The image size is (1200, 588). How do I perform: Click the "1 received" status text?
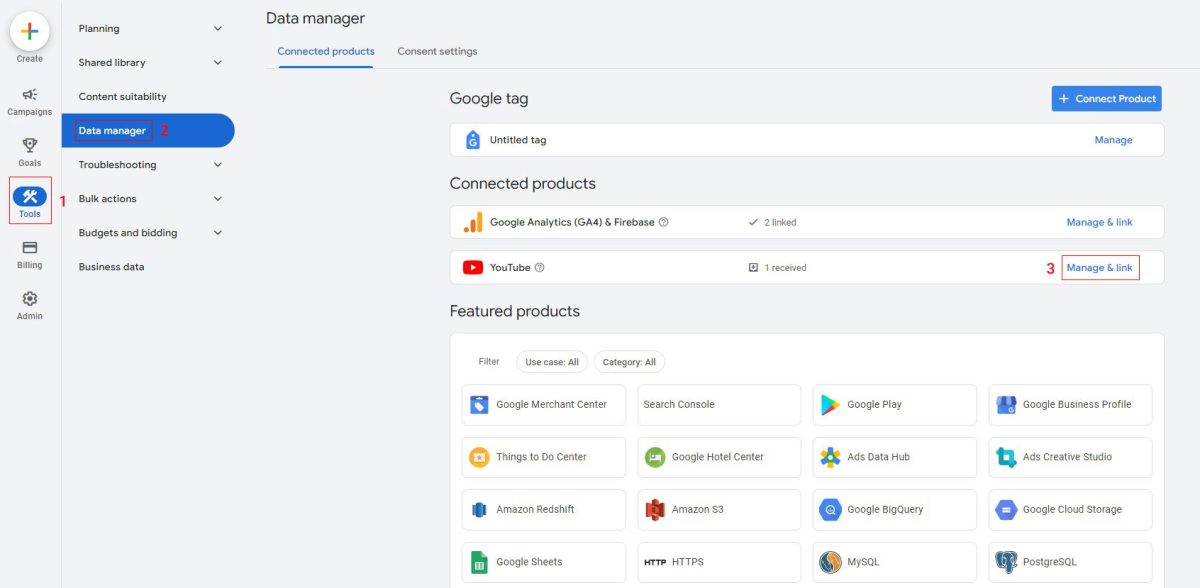pyautogui.click(x=785, y=267)
